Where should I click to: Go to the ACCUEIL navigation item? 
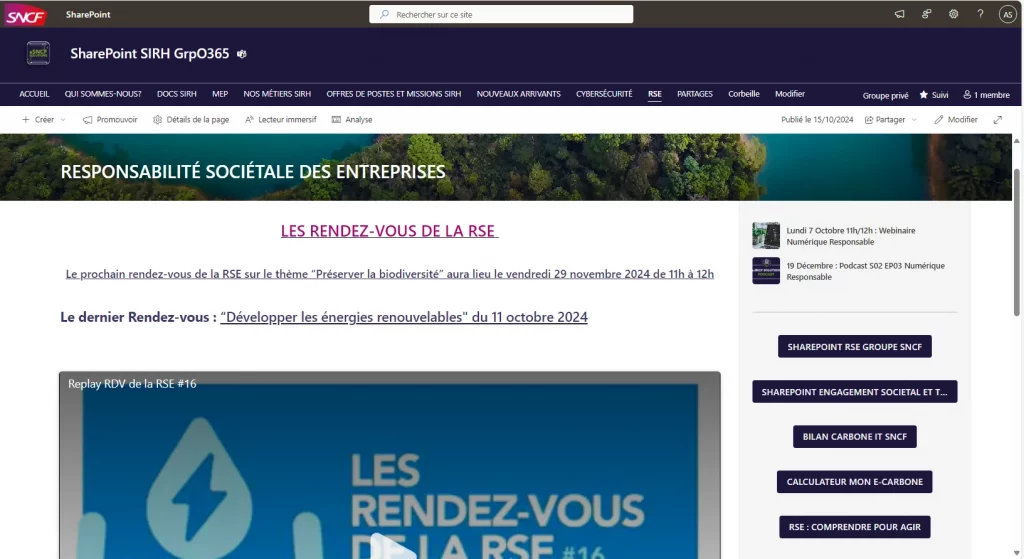pyautogui.click(x=34, y=94)
